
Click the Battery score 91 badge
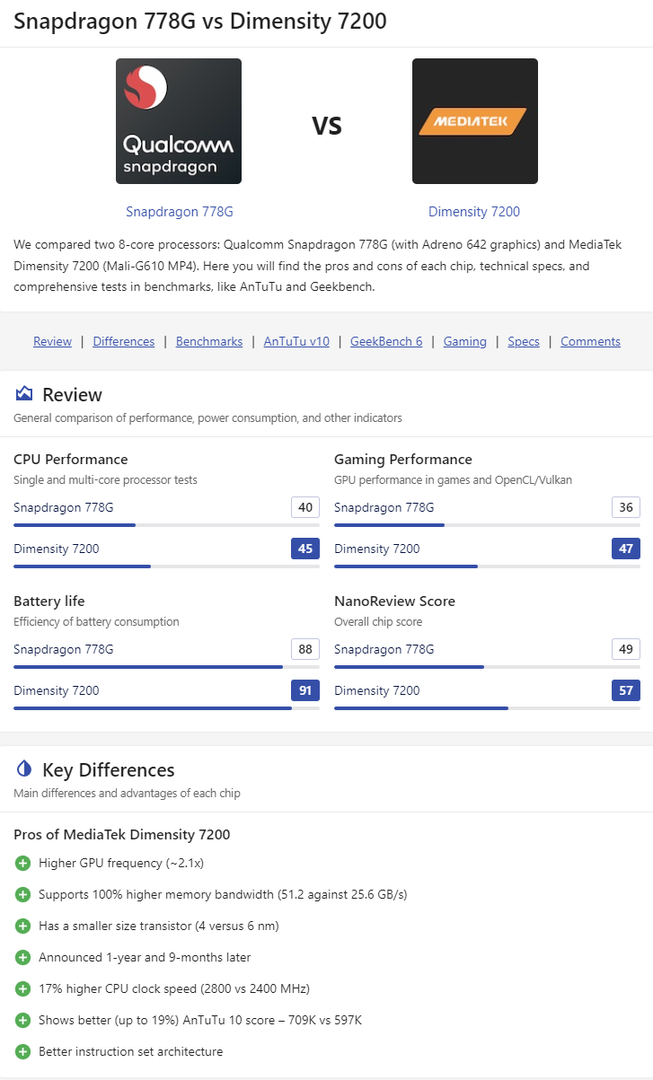tap(305, 691)
